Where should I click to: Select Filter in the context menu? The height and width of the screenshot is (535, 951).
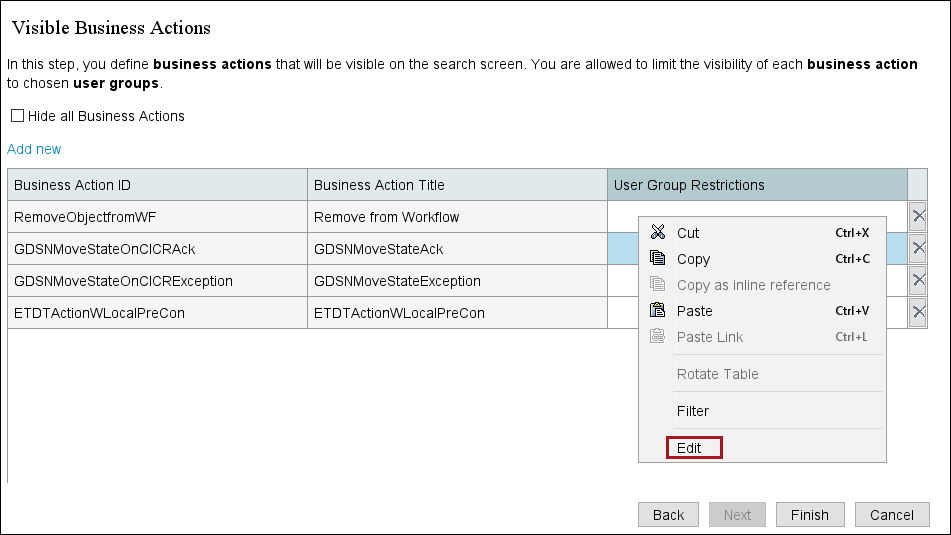tap(693, 411)
